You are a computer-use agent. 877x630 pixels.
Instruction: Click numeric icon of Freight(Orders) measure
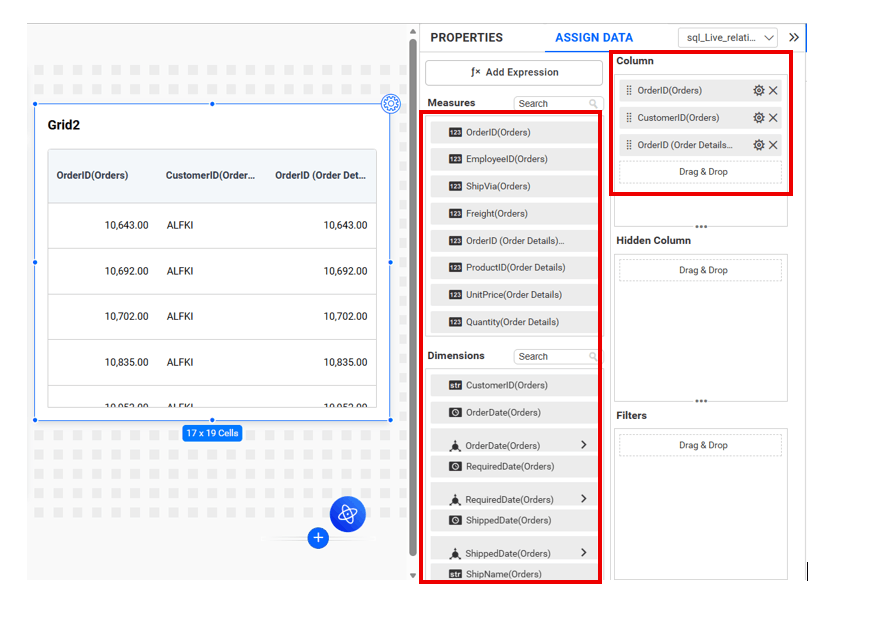(x=455, y=214)
